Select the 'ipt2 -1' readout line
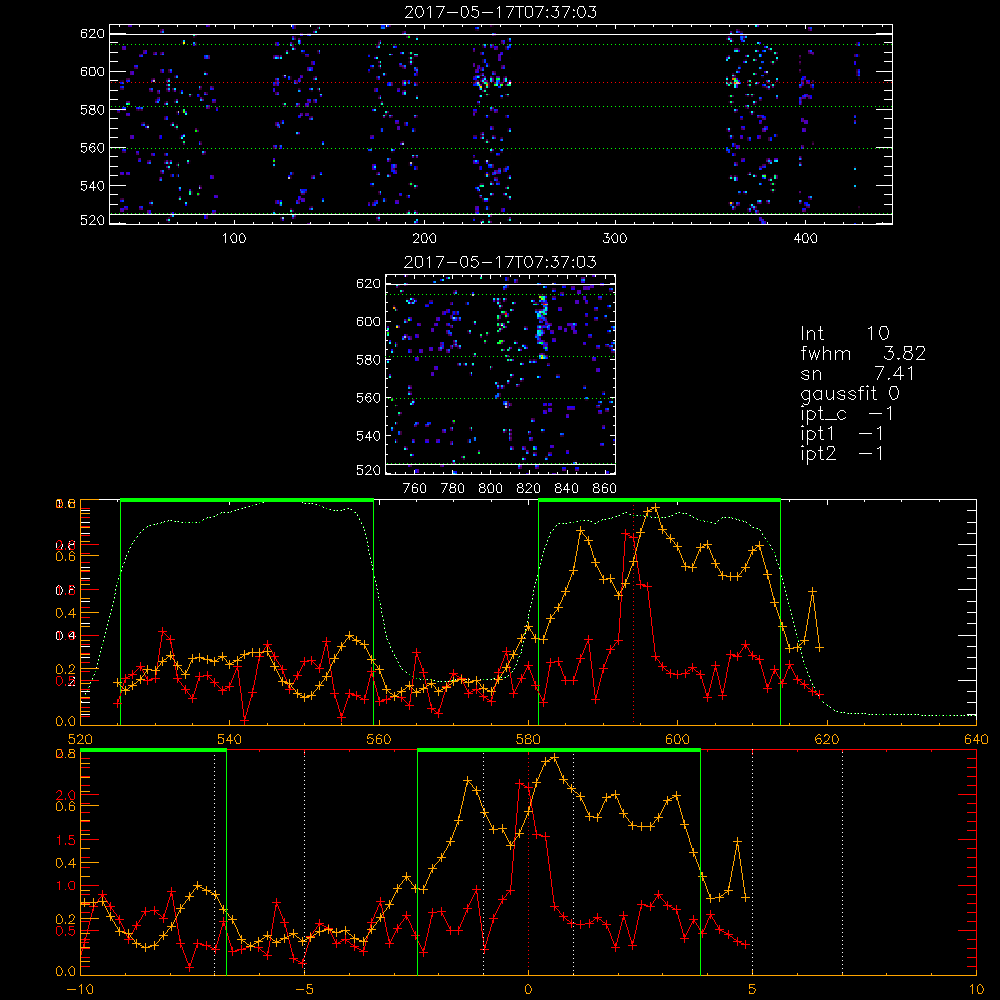1000x1000 pixels. point(842,454)
